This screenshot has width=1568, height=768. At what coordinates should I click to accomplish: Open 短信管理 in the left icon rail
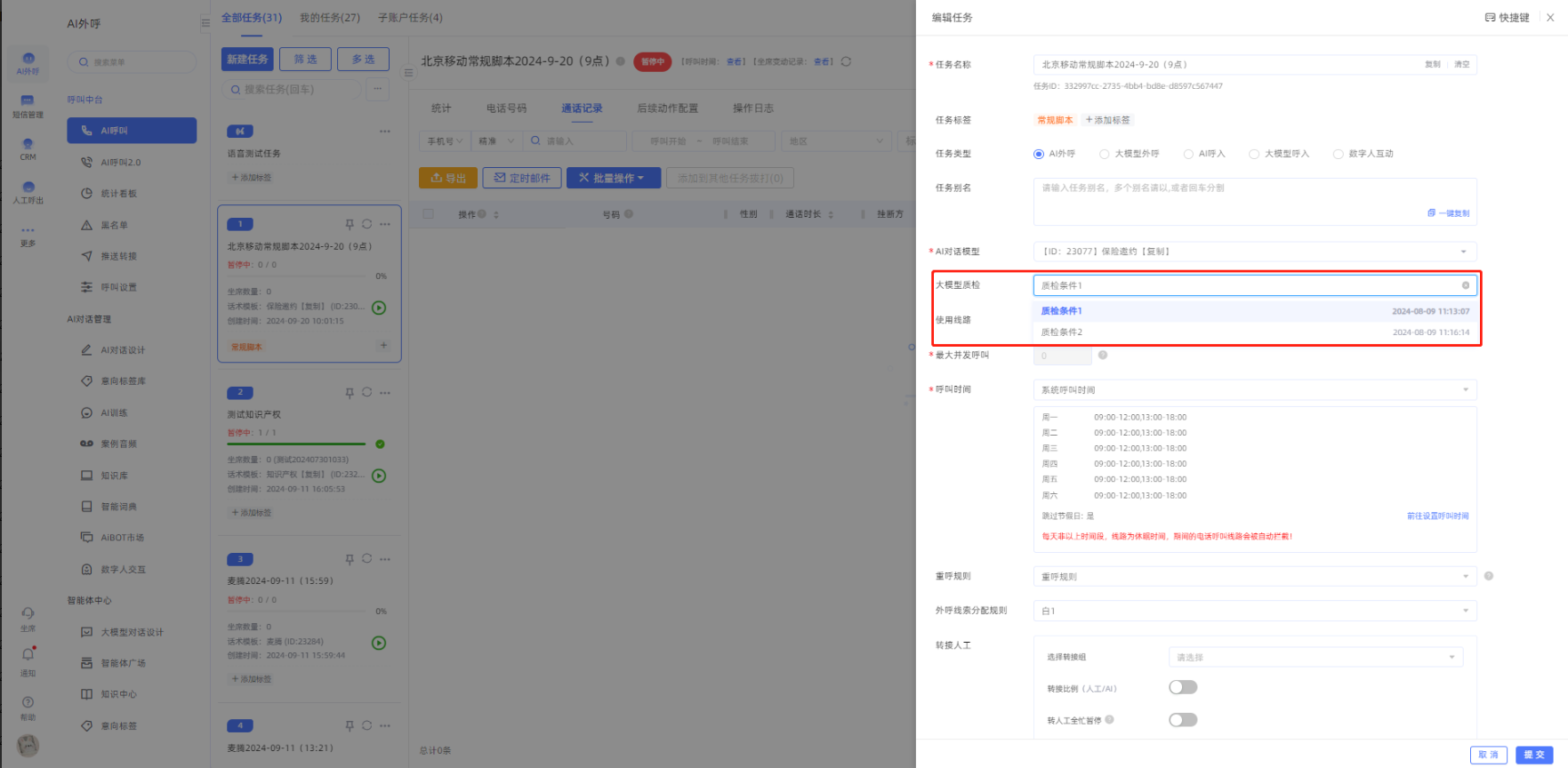coord(28,106)
